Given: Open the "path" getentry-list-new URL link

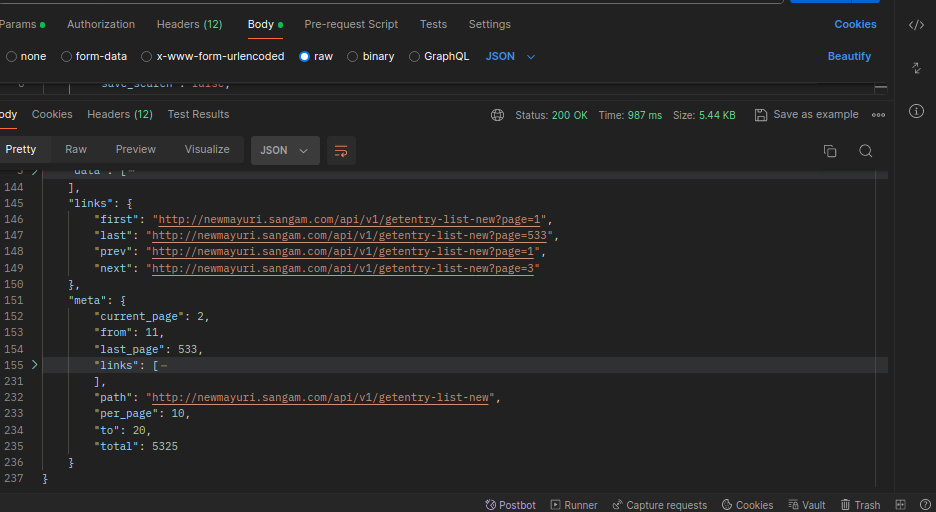Looking at the screenshot, I should (x=321, y=397).
